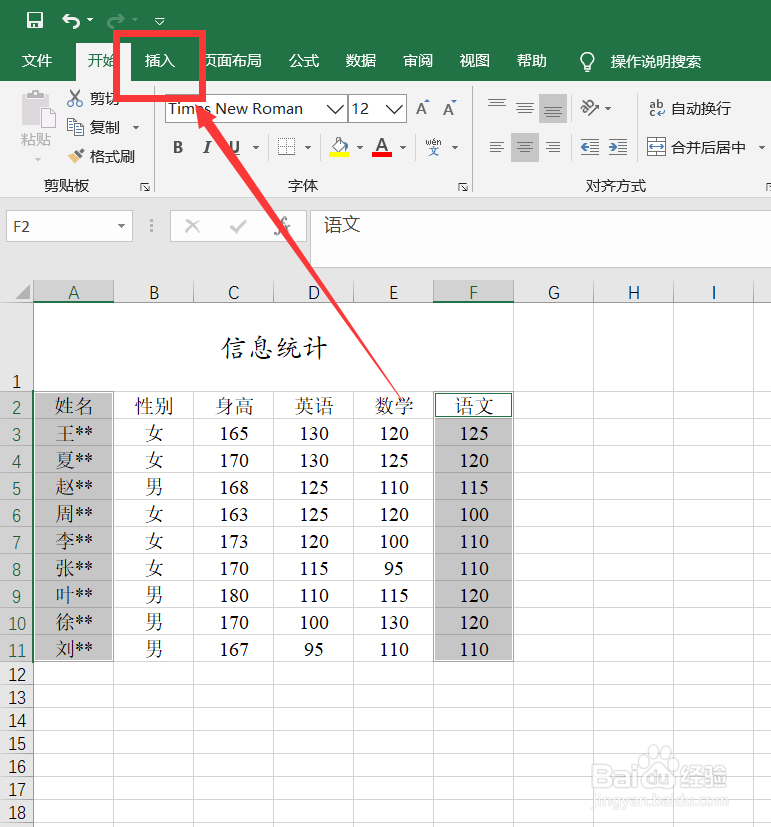Open Customize Quick Access Toolbar arrow
The image size is (771, 827).
coord(160,21)
